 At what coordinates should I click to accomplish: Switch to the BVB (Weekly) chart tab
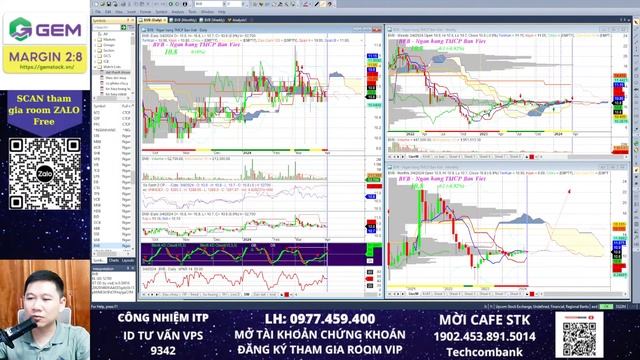click(212, 20)
